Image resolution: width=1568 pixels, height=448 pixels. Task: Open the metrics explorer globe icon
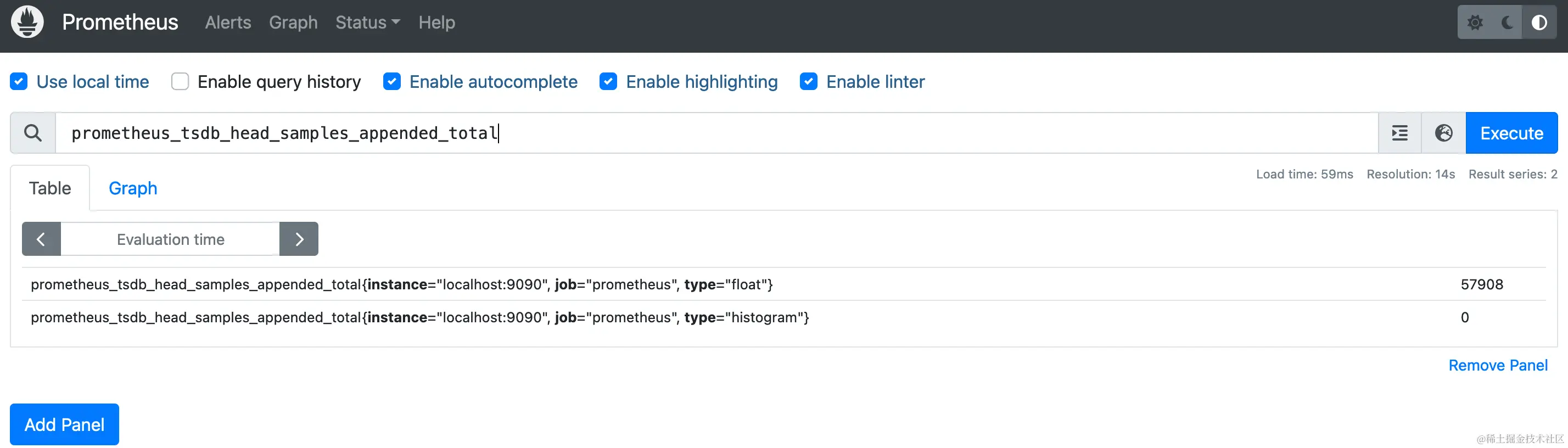click(x=1443, y=133)
